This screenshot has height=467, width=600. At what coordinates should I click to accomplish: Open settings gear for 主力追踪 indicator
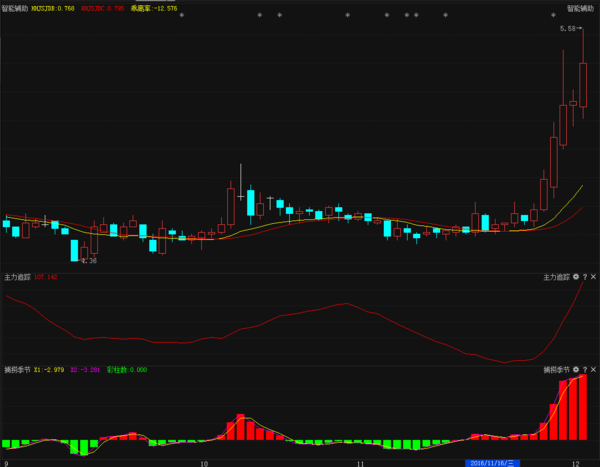pos(576,277)
